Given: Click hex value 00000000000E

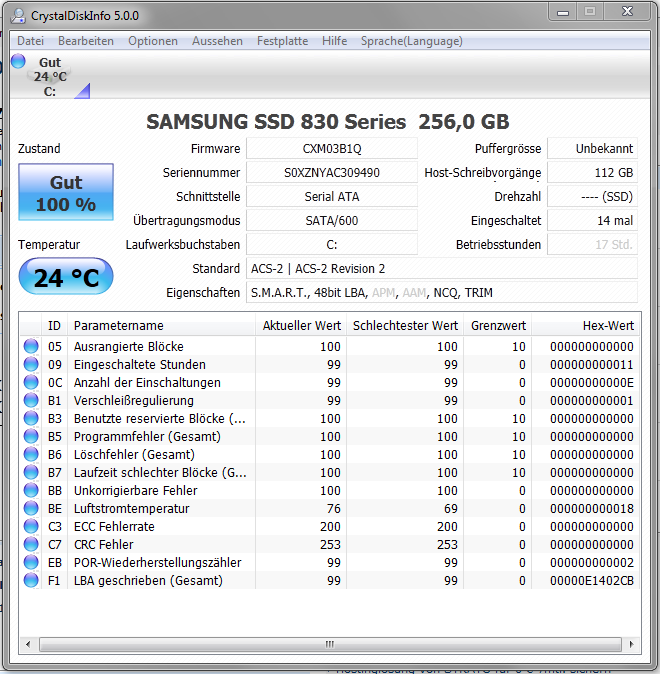Looking at the screenshot, I should [x=592, y=382].
